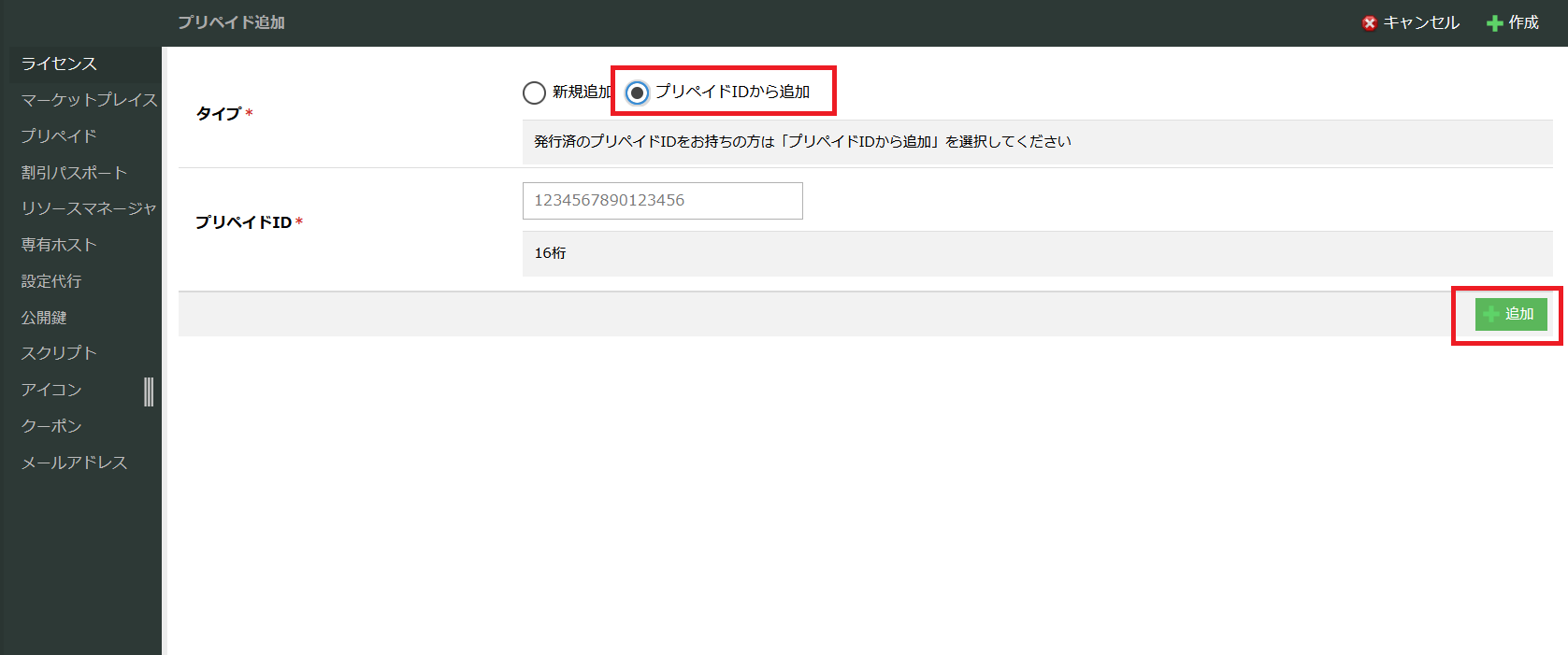1568x655 pixels.
Task: Go to 公開鍵 section
Action: (44, 318)
